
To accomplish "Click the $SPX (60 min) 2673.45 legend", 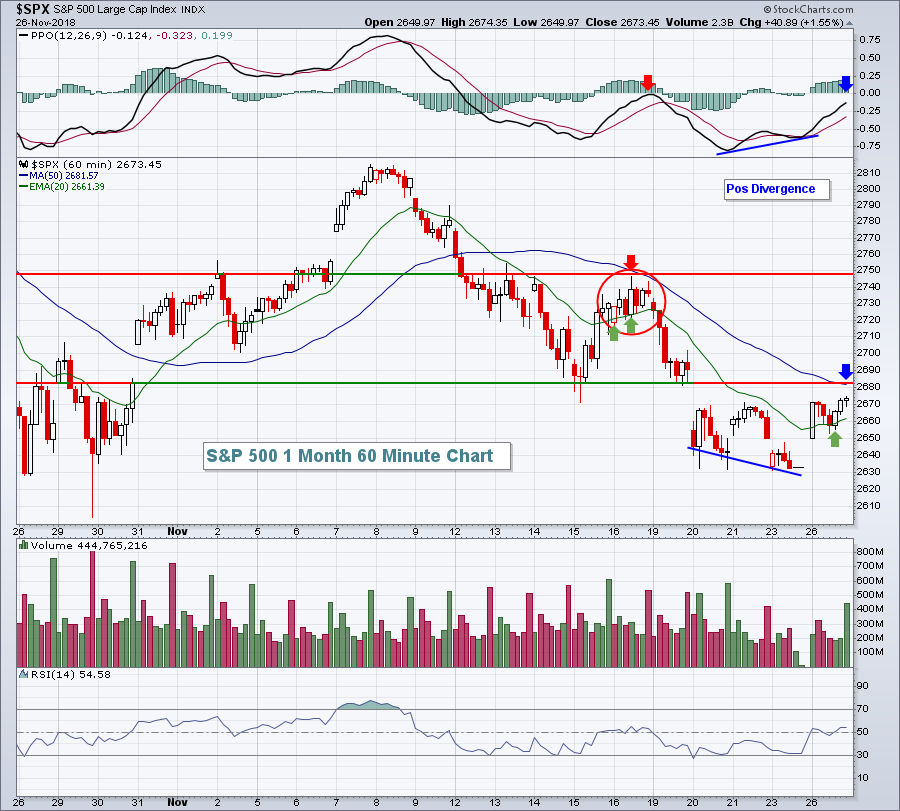I will pos(96,165).
